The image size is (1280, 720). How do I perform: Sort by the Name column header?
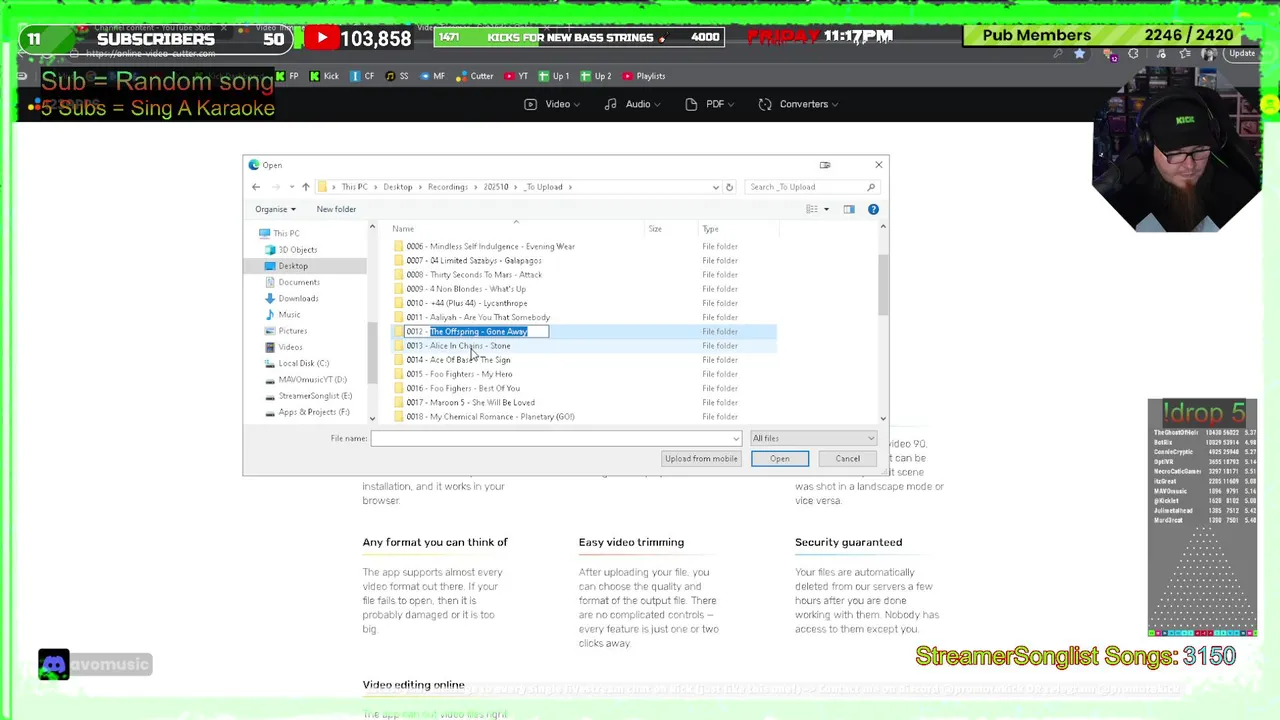point(403,229)
